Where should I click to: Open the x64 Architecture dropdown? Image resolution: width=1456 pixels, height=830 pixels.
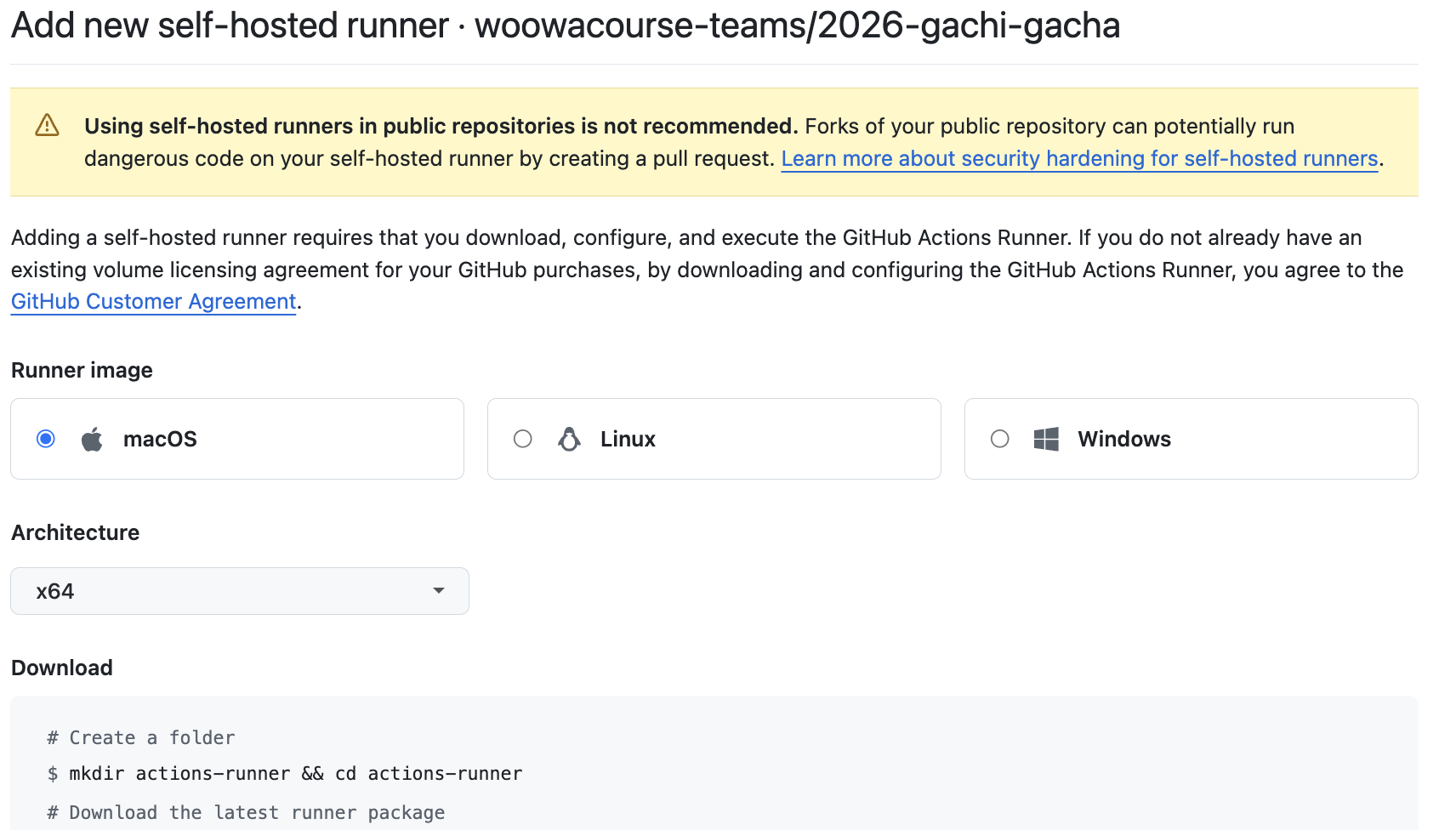tap(240, 591)
